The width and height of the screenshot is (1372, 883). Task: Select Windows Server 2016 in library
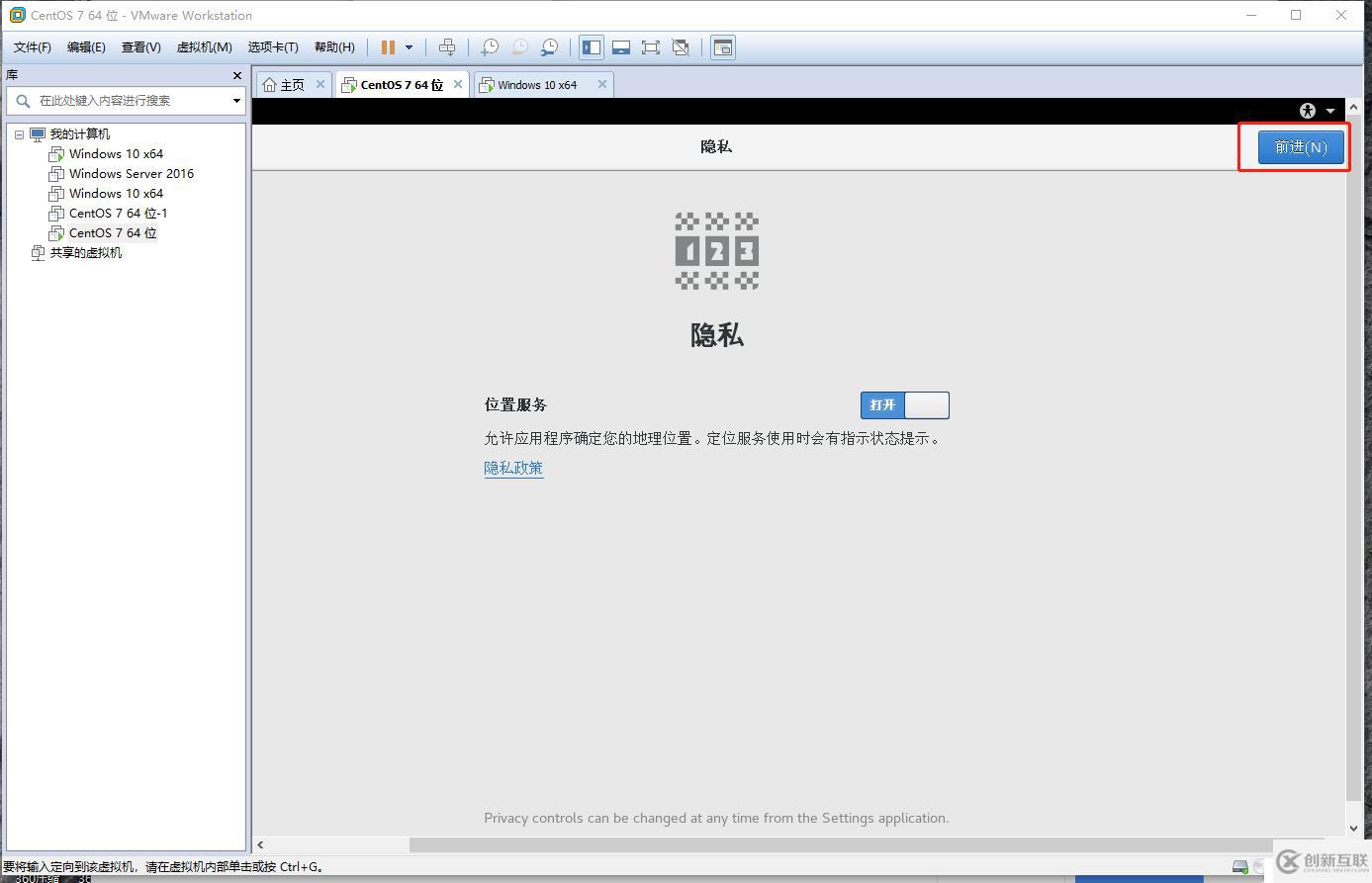click(x=132, y=174)
